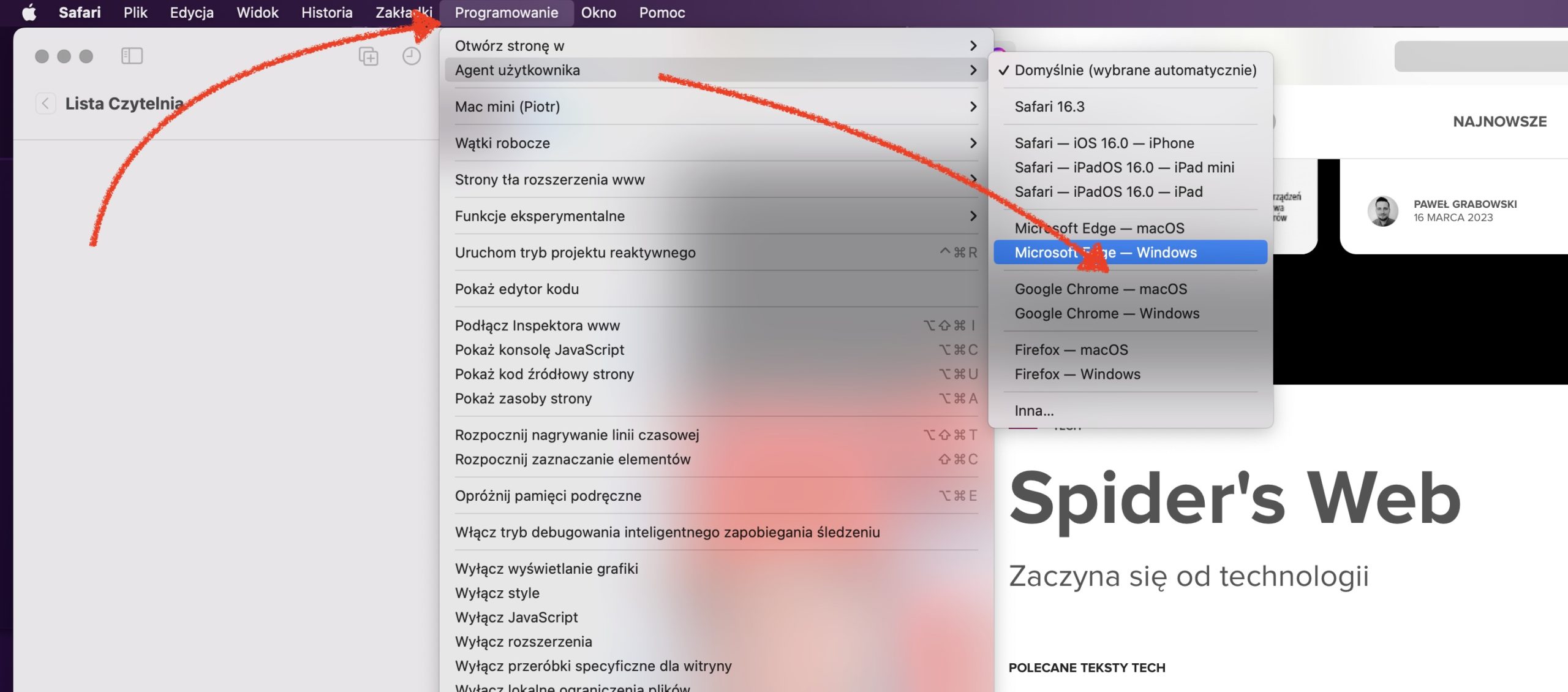Open the Safari app menu
1568x692 pixels.
(x=80, y=12)
